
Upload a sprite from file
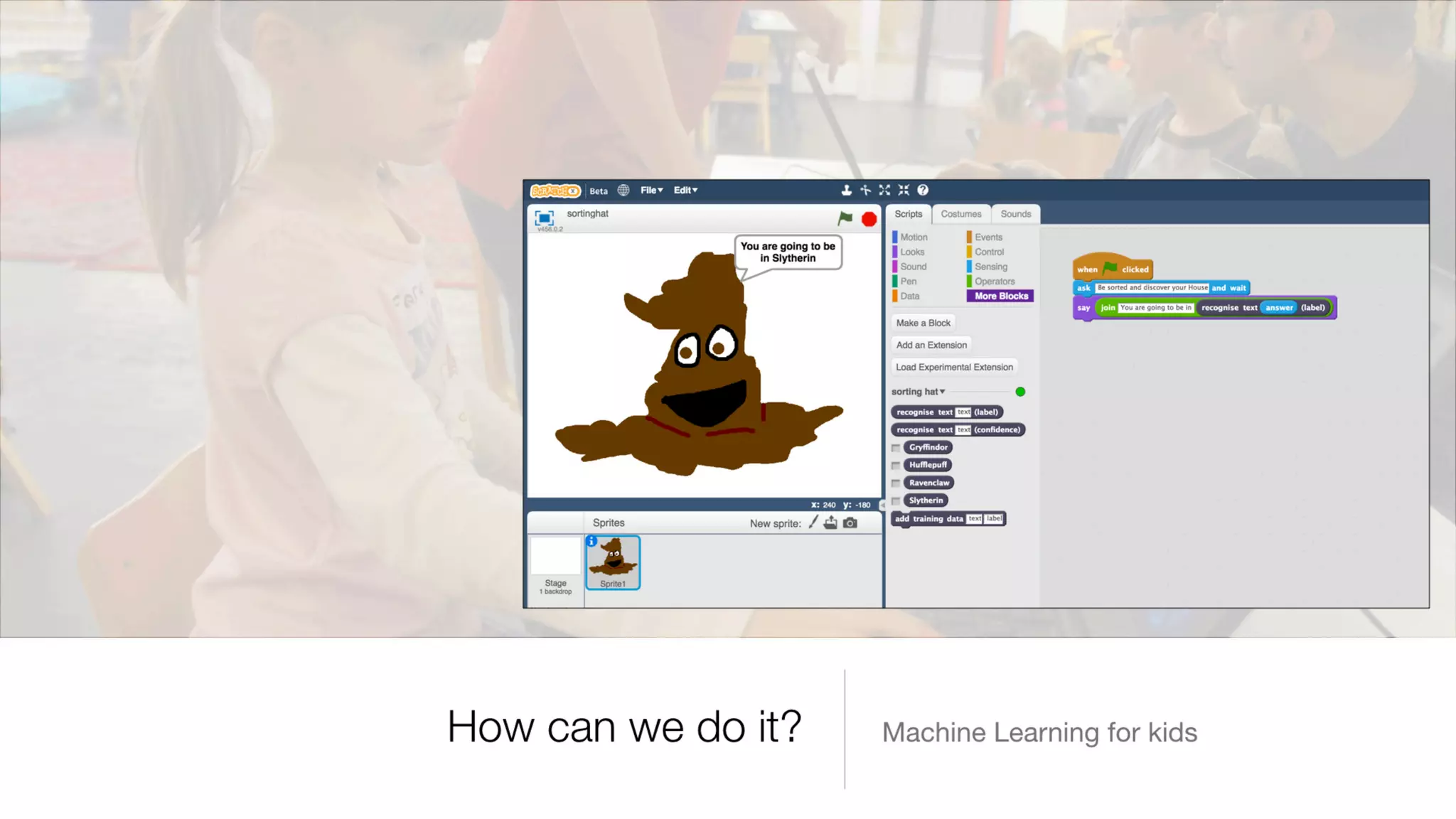[830, 523]
